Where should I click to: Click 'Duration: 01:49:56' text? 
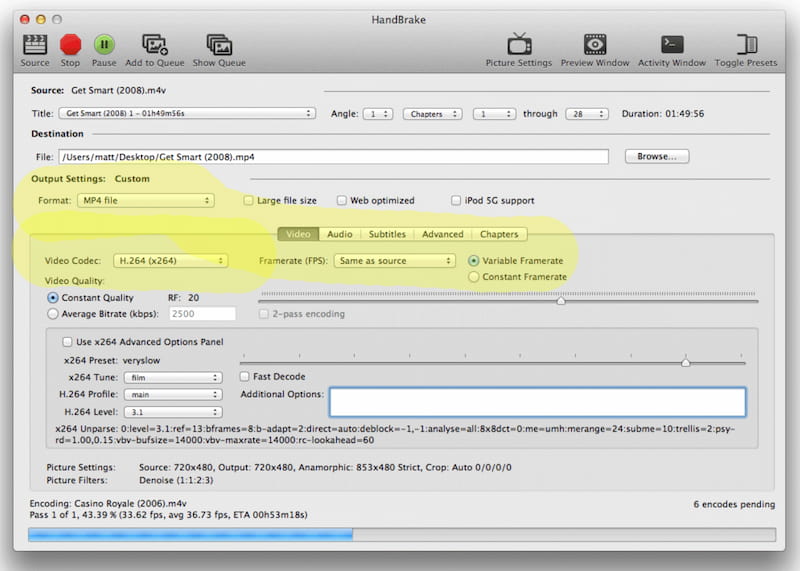tap(663, 114)
